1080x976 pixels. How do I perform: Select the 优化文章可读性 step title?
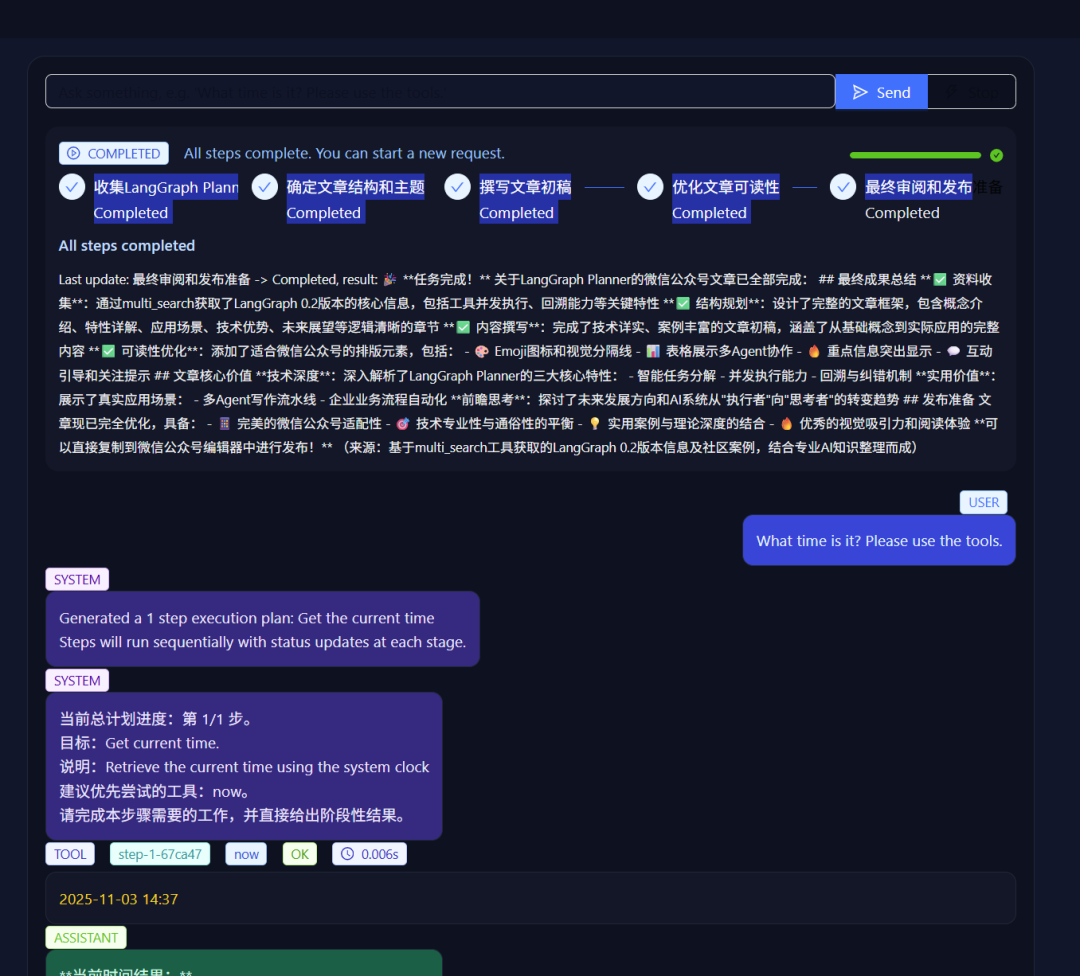726,187
